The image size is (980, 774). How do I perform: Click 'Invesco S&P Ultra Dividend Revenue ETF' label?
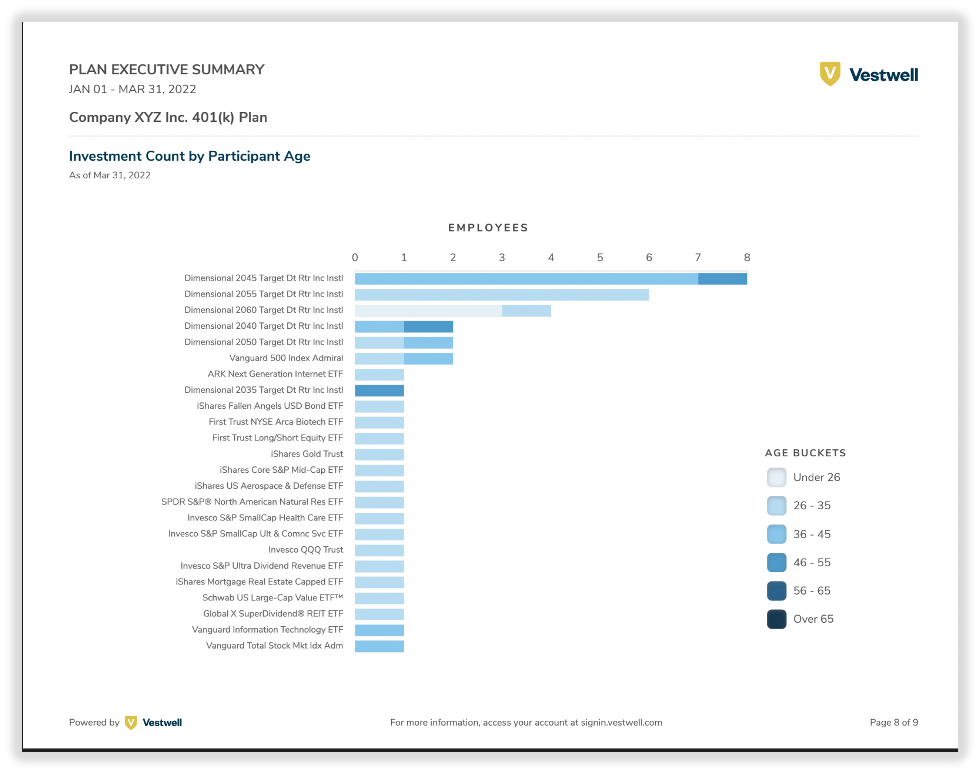point(262,566)
